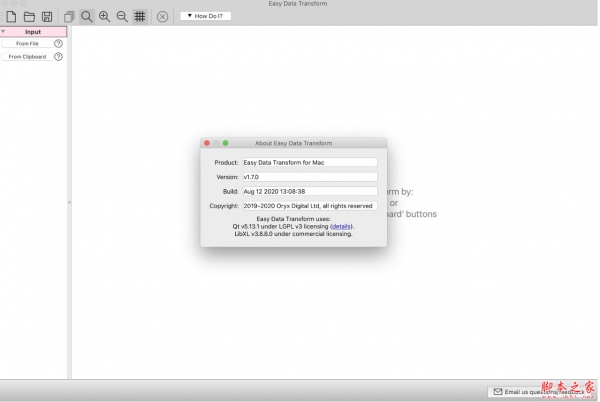The image size is (600, 402).
Task: Click Email us questions/feedback button
Action: [x=540, y=392]
